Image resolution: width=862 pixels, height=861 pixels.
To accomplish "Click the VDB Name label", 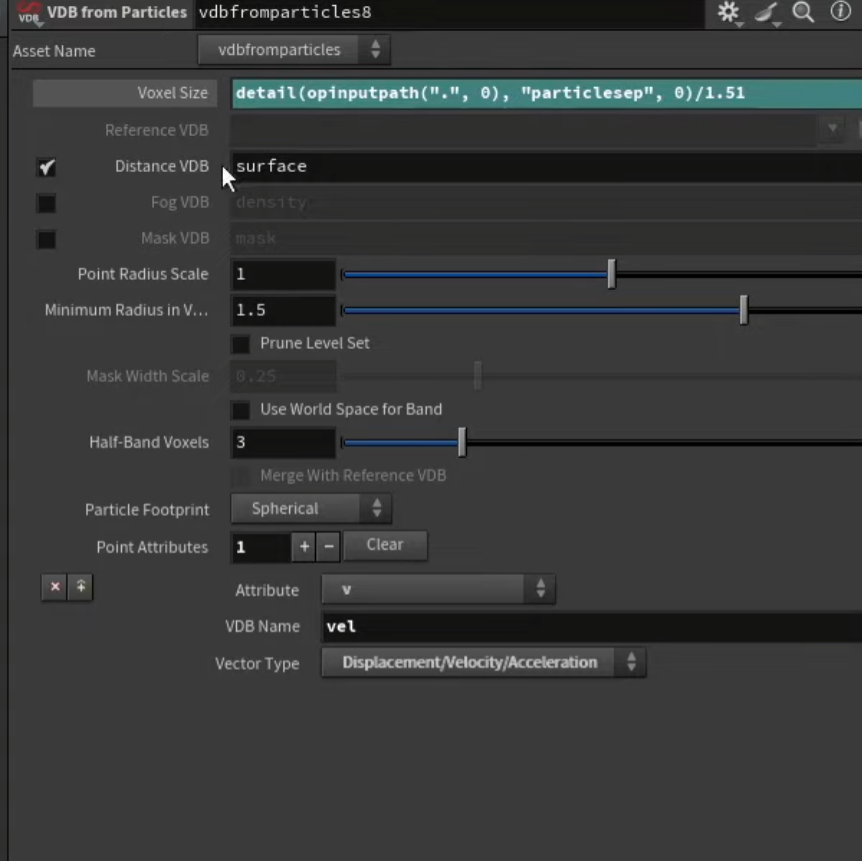I will tap(262, 626).
